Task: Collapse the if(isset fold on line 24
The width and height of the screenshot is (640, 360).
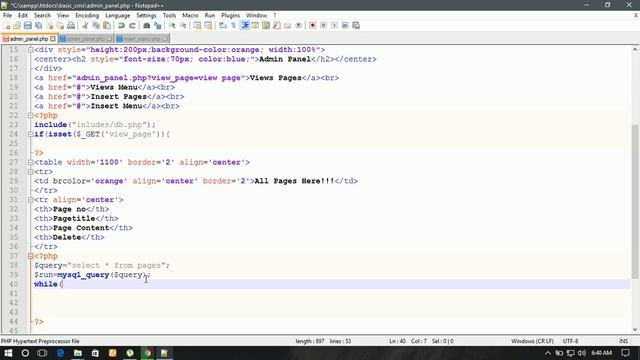Action: pos(31,134)
